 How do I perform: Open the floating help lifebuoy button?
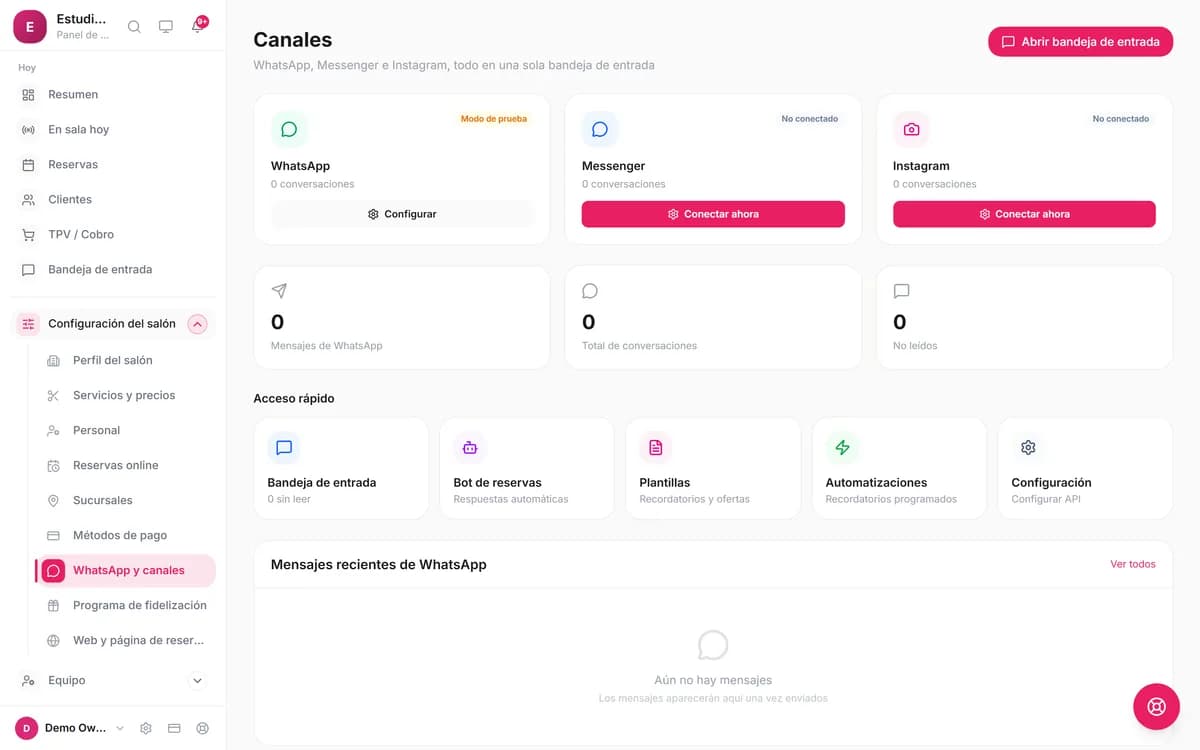tap(1157, 707)
